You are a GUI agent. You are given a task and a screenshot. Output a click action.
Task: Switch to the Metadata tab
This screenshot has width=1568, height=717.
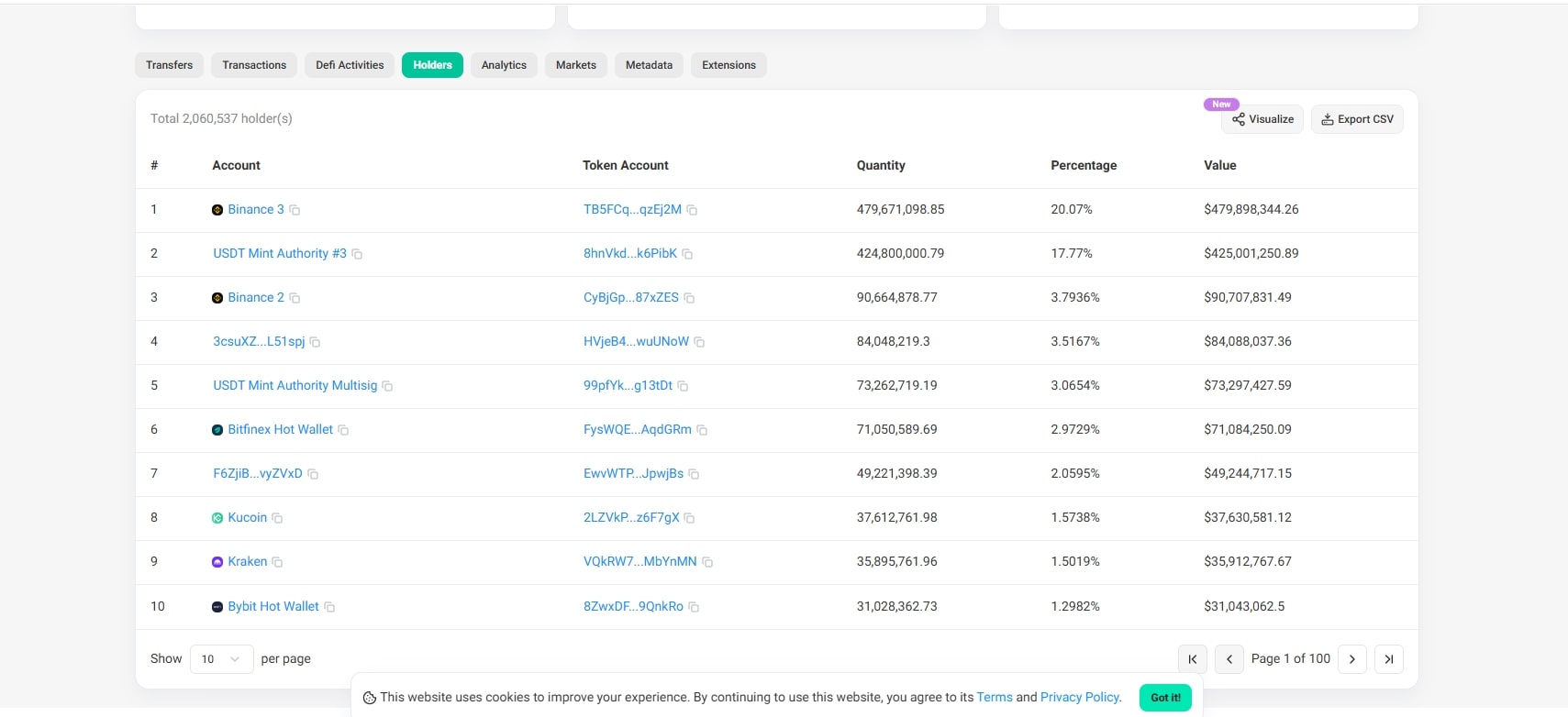(649, 65)
